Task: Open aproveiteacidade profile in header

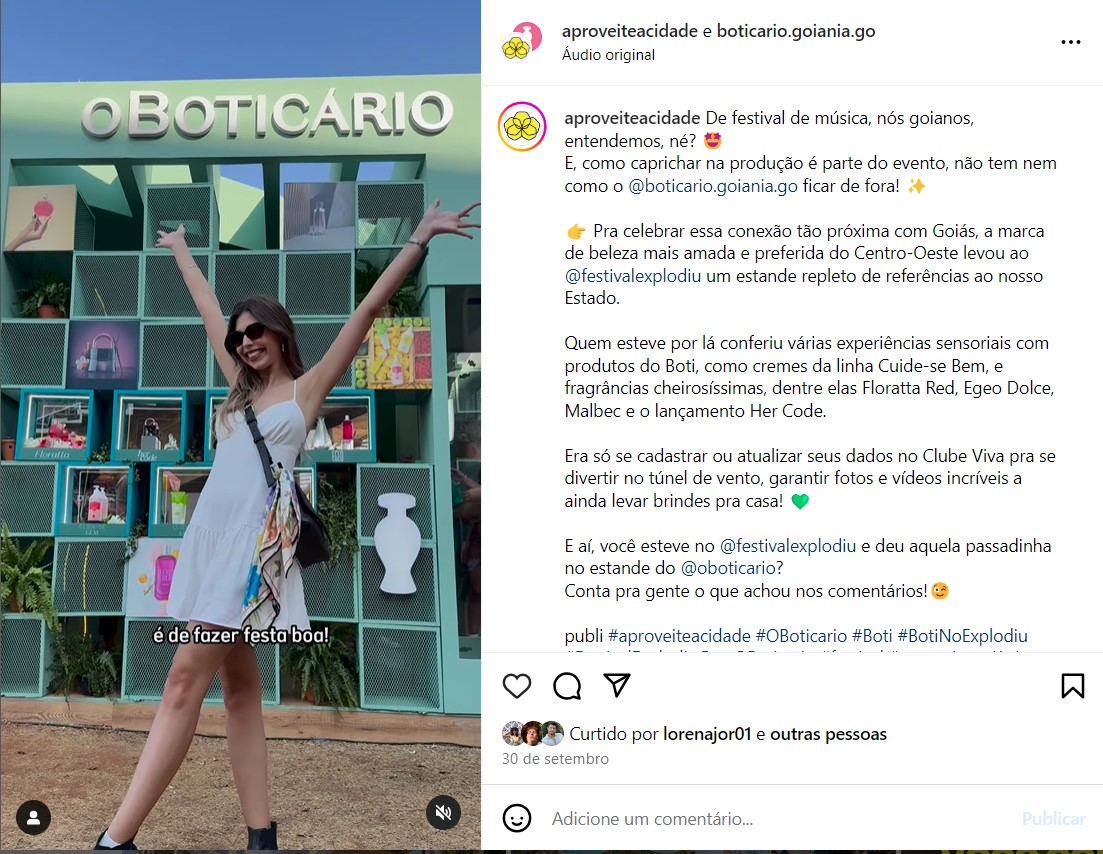Action: click(630, 31)
